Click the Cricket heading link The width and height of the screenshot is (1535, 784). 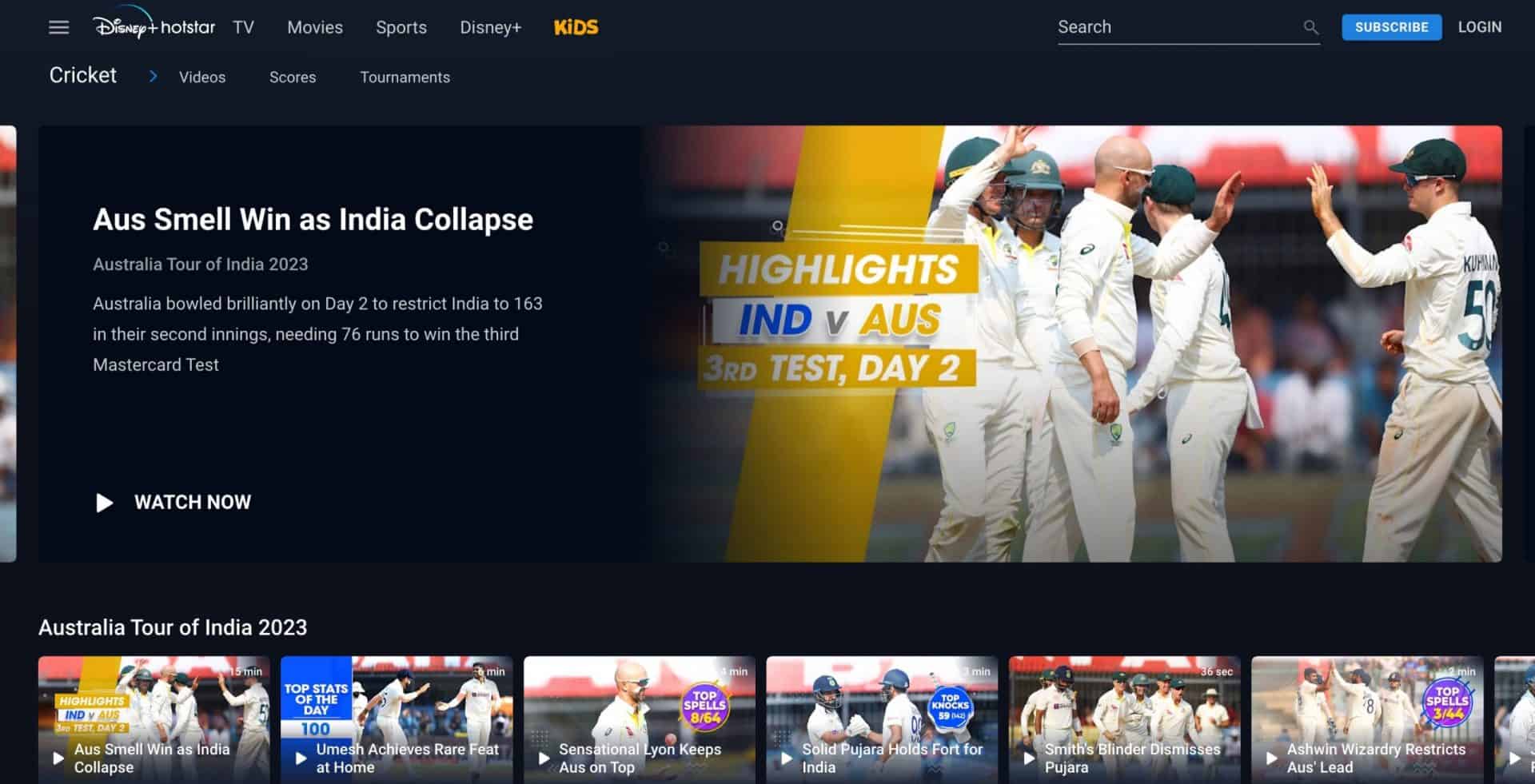(83, 75)
